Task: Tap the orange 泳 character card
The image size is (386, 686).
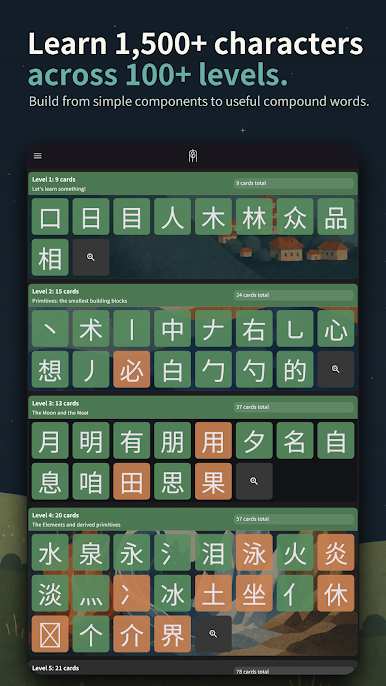Action: point(254,553)
